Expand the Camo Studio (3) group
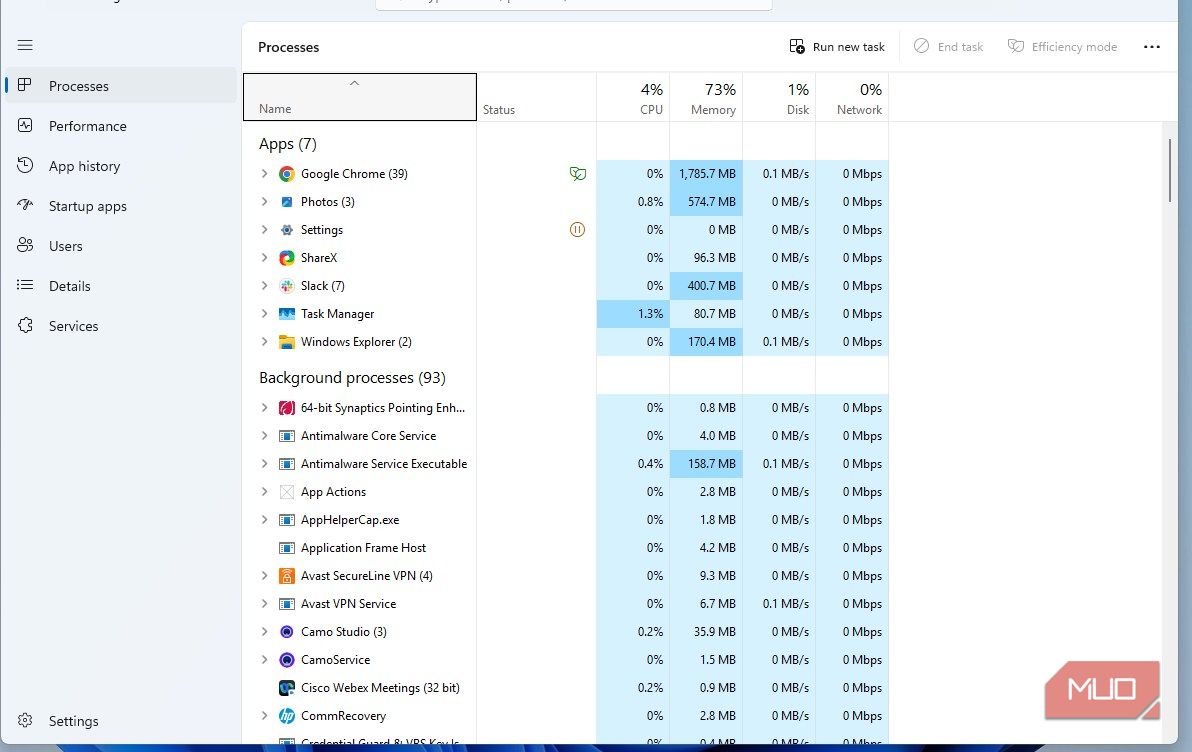 click(x=265, y=632)
